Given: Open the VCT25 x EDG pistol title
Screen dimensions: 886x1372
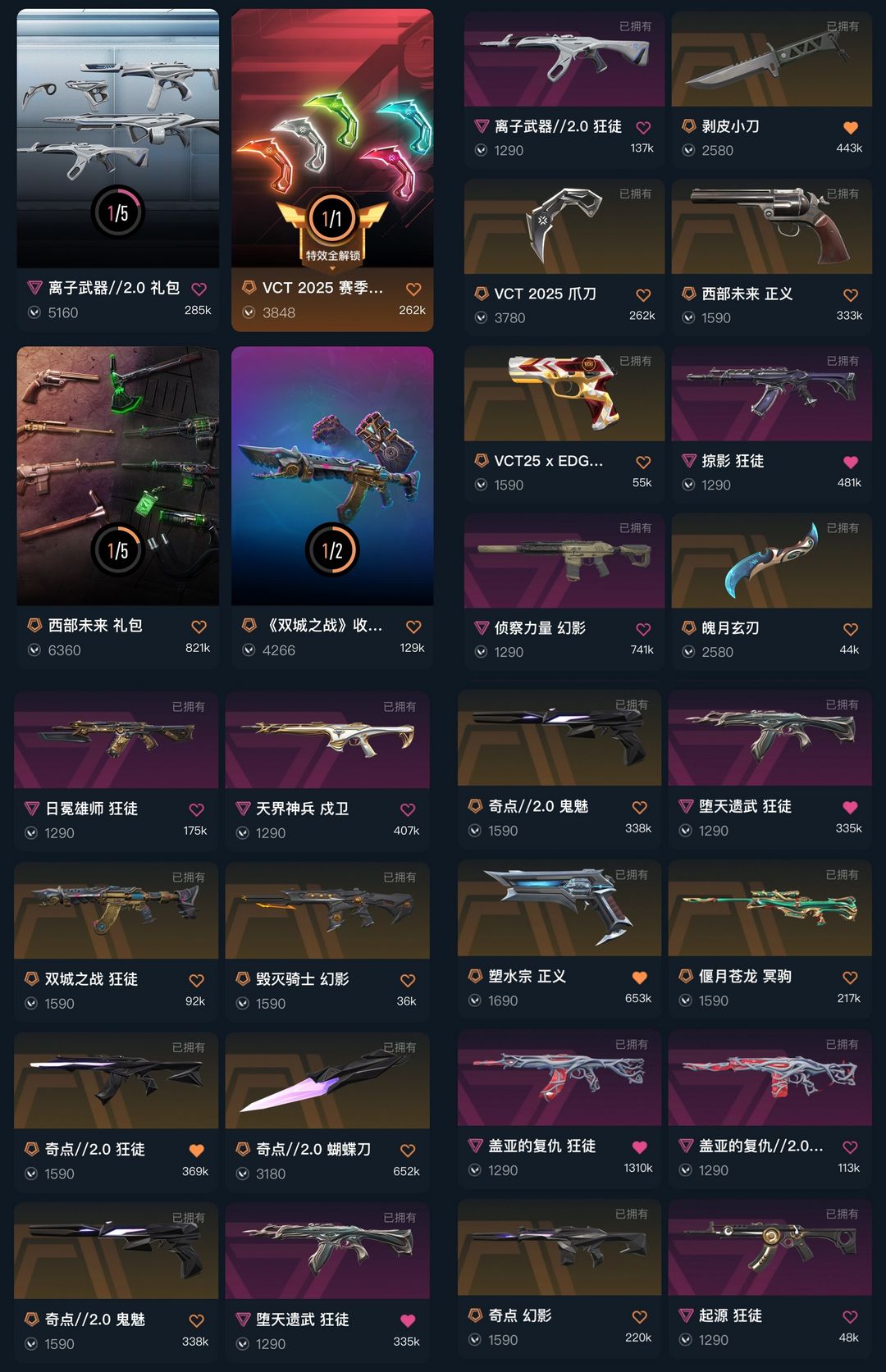Looking at the screenshot, I should [548, 461].
